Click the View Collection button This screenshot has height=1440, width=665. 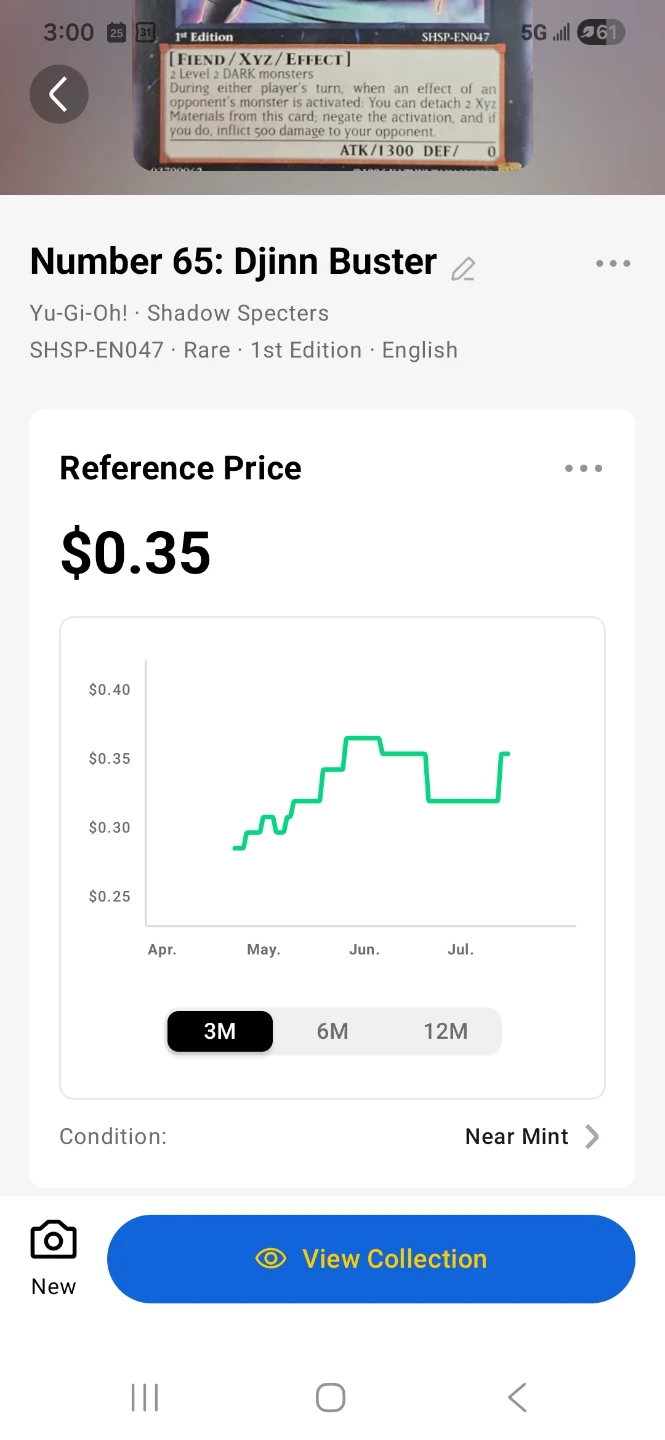coord(371,1259)
